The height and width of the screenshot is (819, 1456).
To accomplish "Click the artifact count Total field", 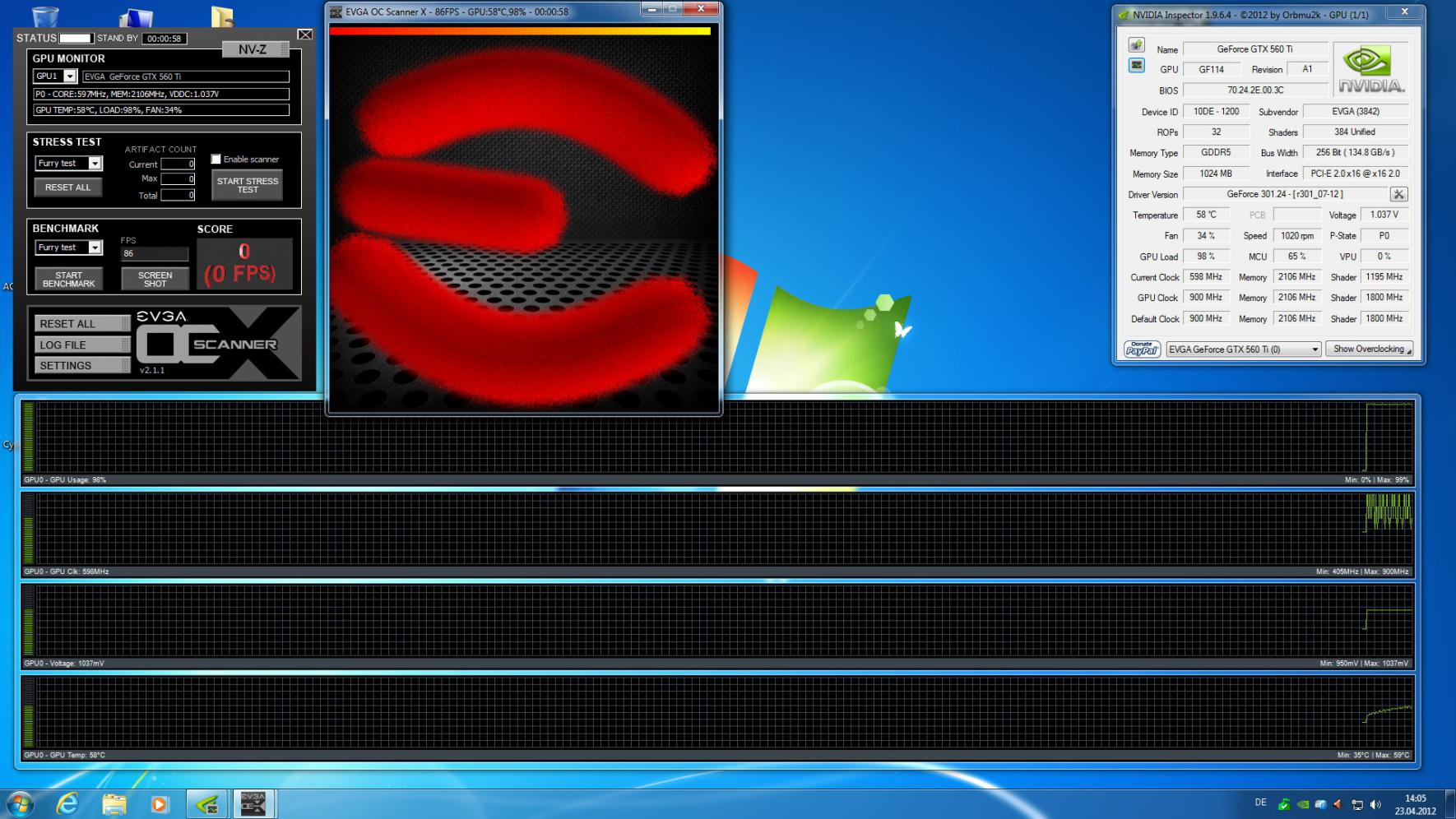I will [x=178, y=196].
